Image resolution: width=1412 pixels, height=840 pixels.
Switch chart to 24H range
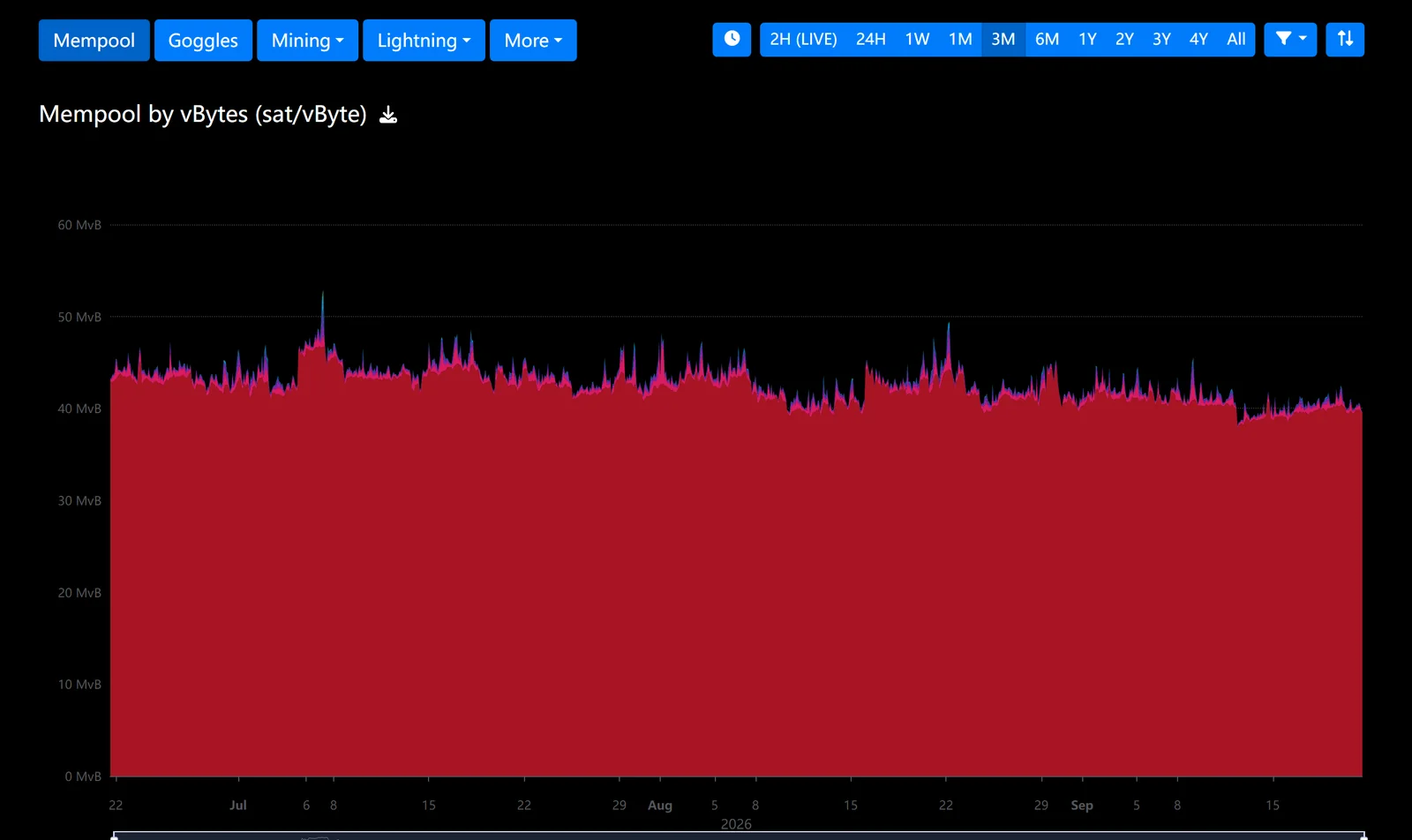tap(871, 40)
